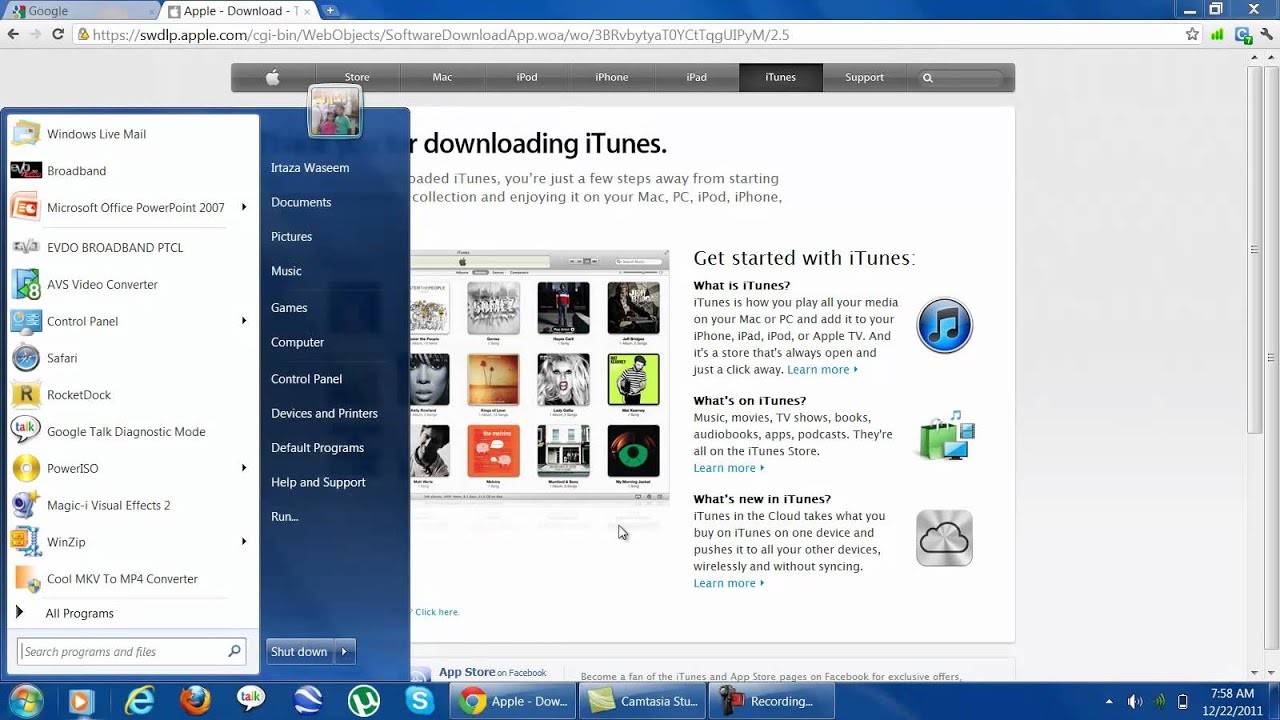Open Default Programs
This screenshot has width=1280, height=720.
click(317, 448)
